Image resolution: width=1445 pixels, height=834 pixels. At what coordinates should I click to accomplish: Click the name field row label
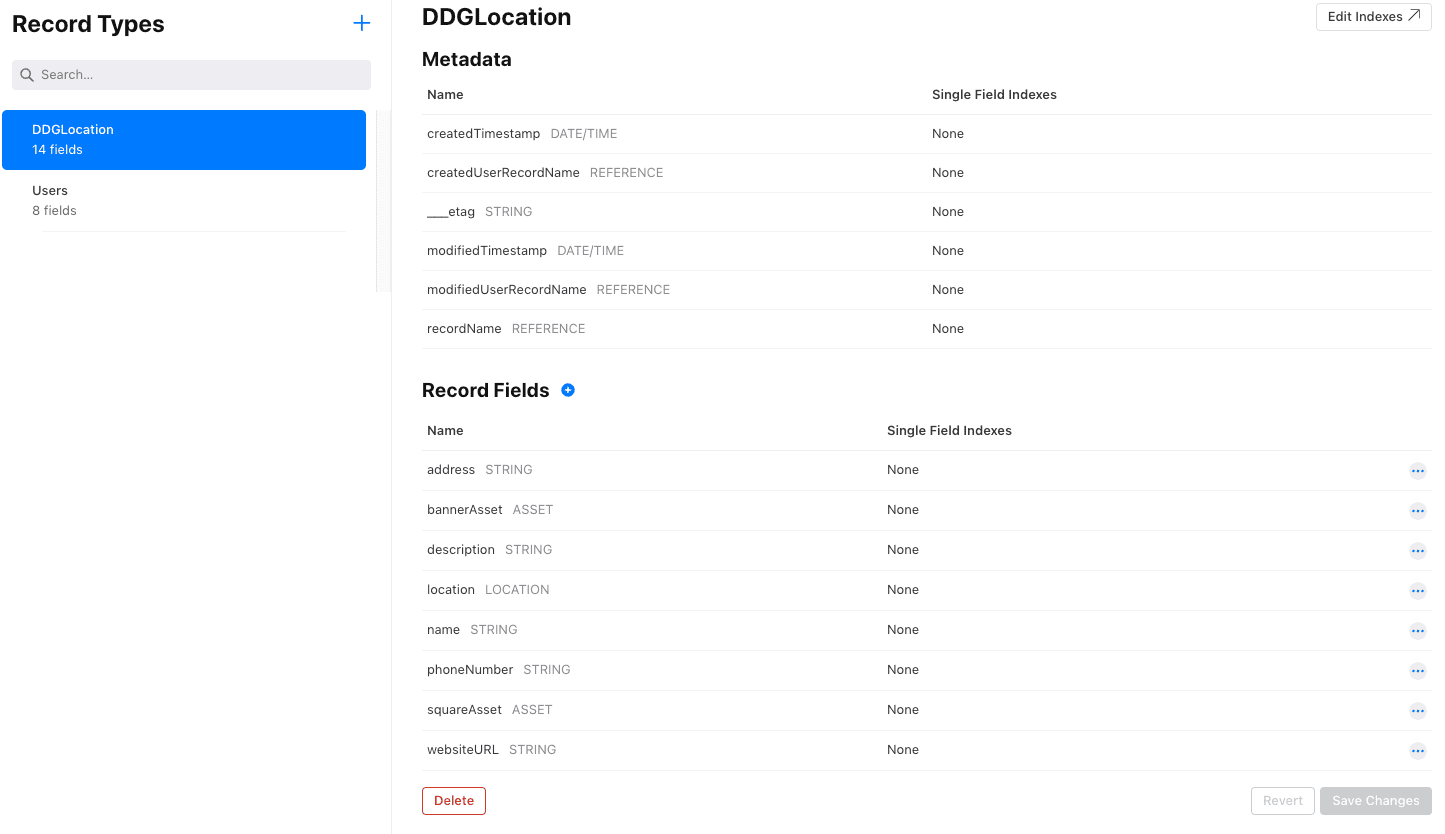[443, 630]
